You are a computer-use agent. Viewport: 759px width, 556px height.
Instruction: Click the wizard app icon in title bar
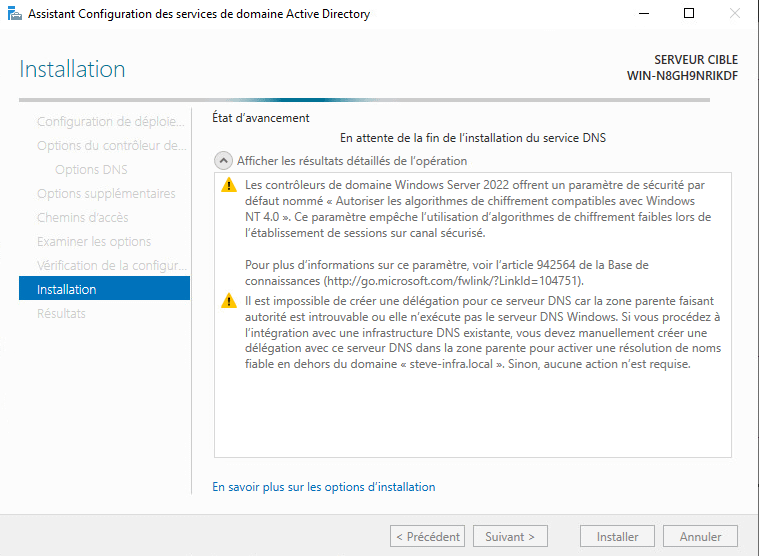coord(13,14)
